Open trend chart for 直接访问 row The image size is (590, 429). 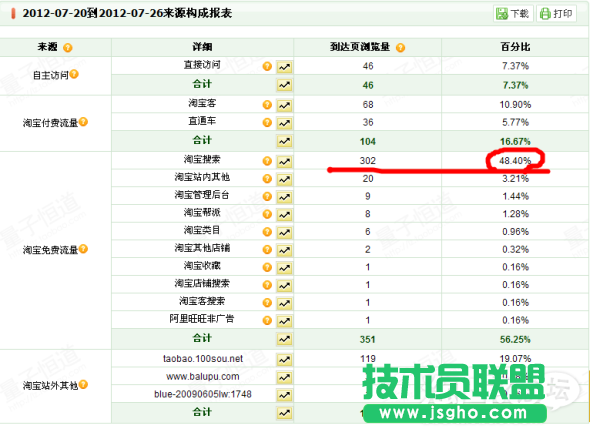[x=284, y=67]
